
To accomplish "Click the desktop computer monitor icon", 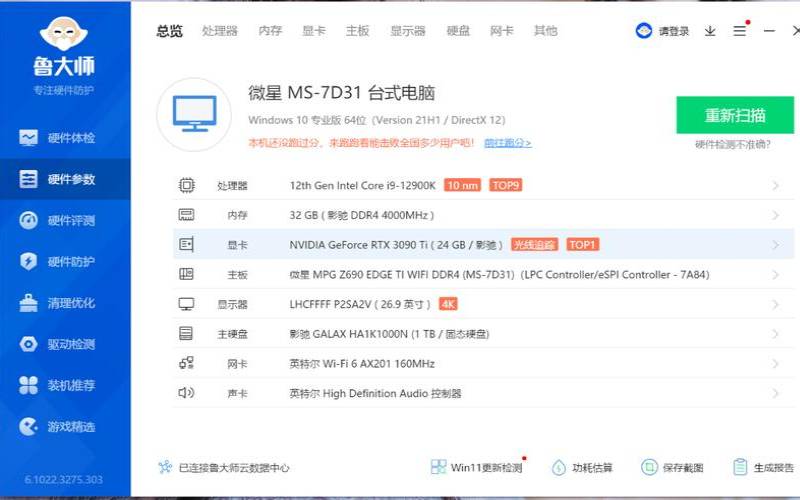I will pyautogui.click(x=194, y=114).
